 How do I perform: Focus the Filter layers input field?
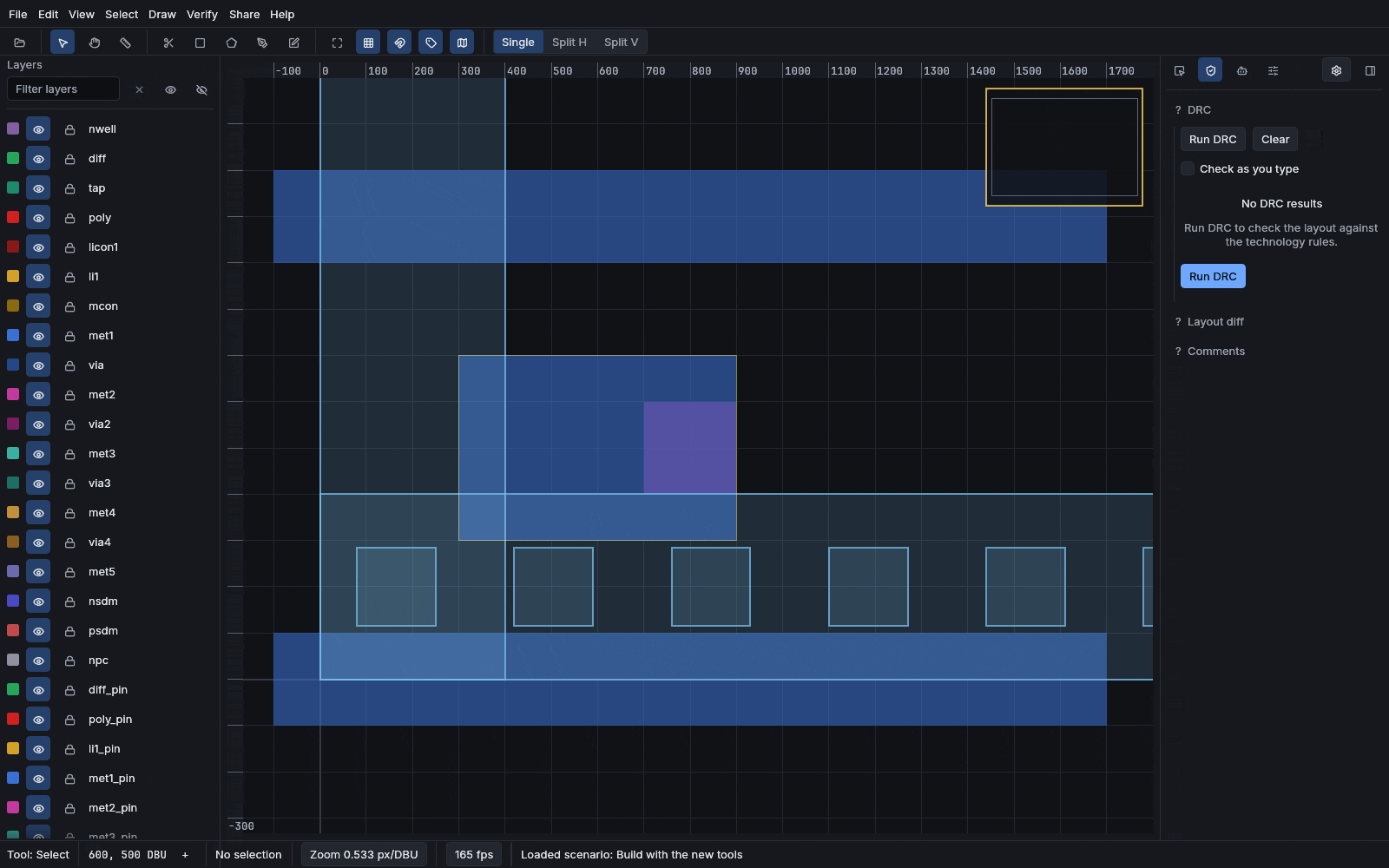tap(63, 89)
